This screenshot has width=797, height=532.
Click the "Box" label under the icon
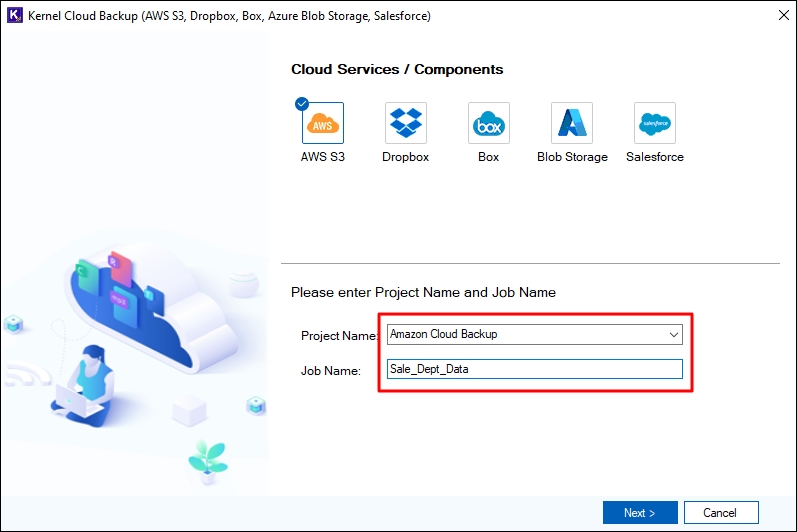488,157
